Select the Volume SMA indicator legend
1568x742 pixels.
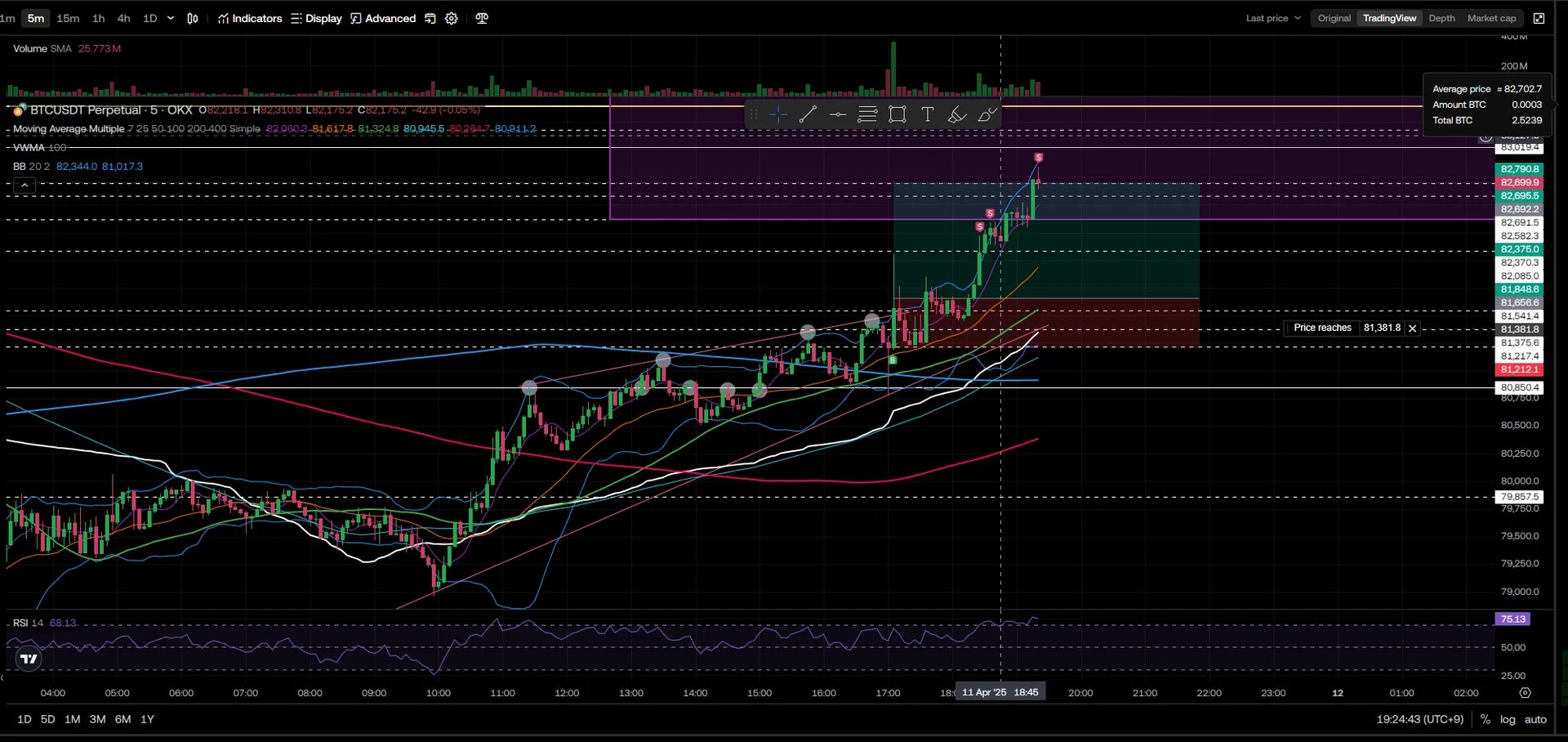pos(42,49)
